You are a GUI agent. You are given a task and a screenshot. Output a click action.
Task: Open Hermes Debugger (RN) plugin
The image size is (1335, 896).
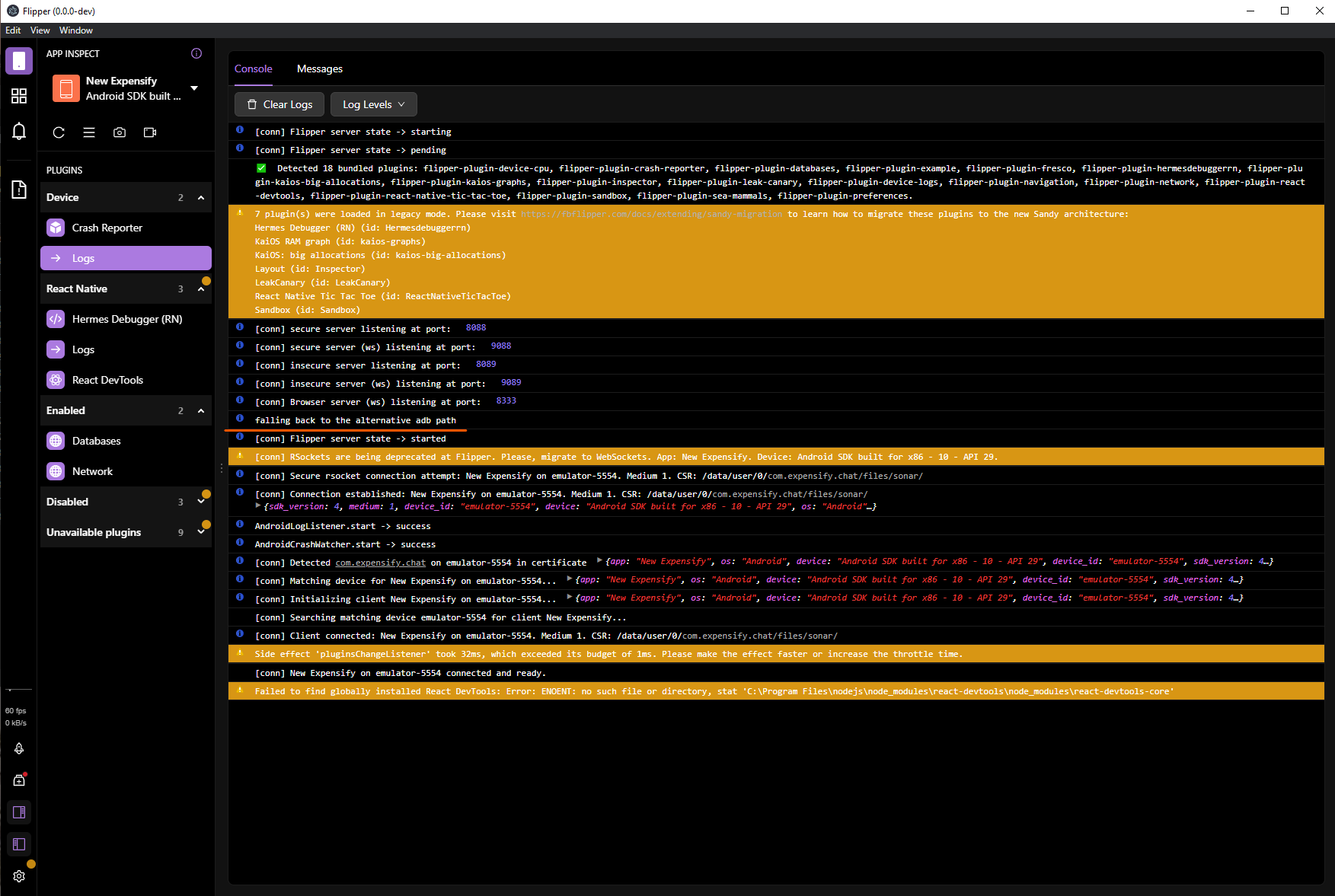(126, 319)
